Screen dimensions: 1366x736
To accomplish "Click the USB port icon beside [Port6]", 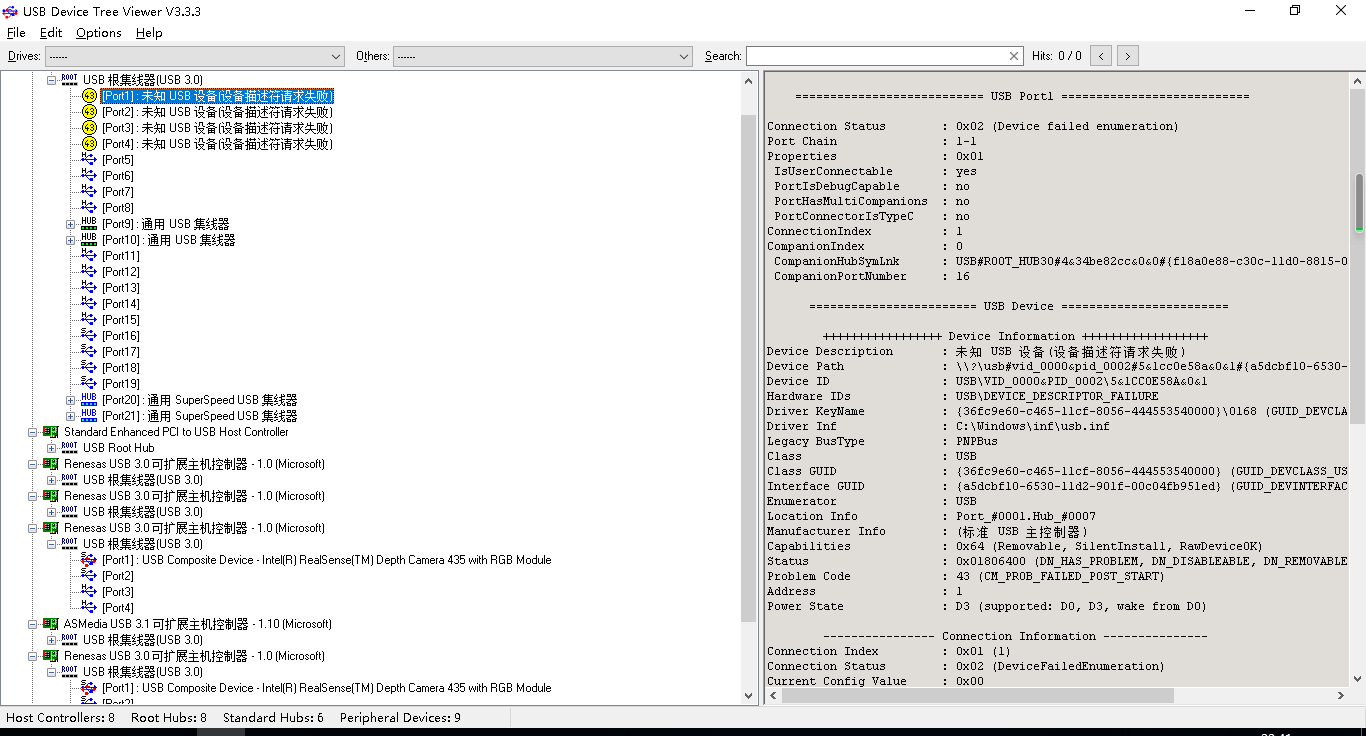I will (x=89, y=176).
